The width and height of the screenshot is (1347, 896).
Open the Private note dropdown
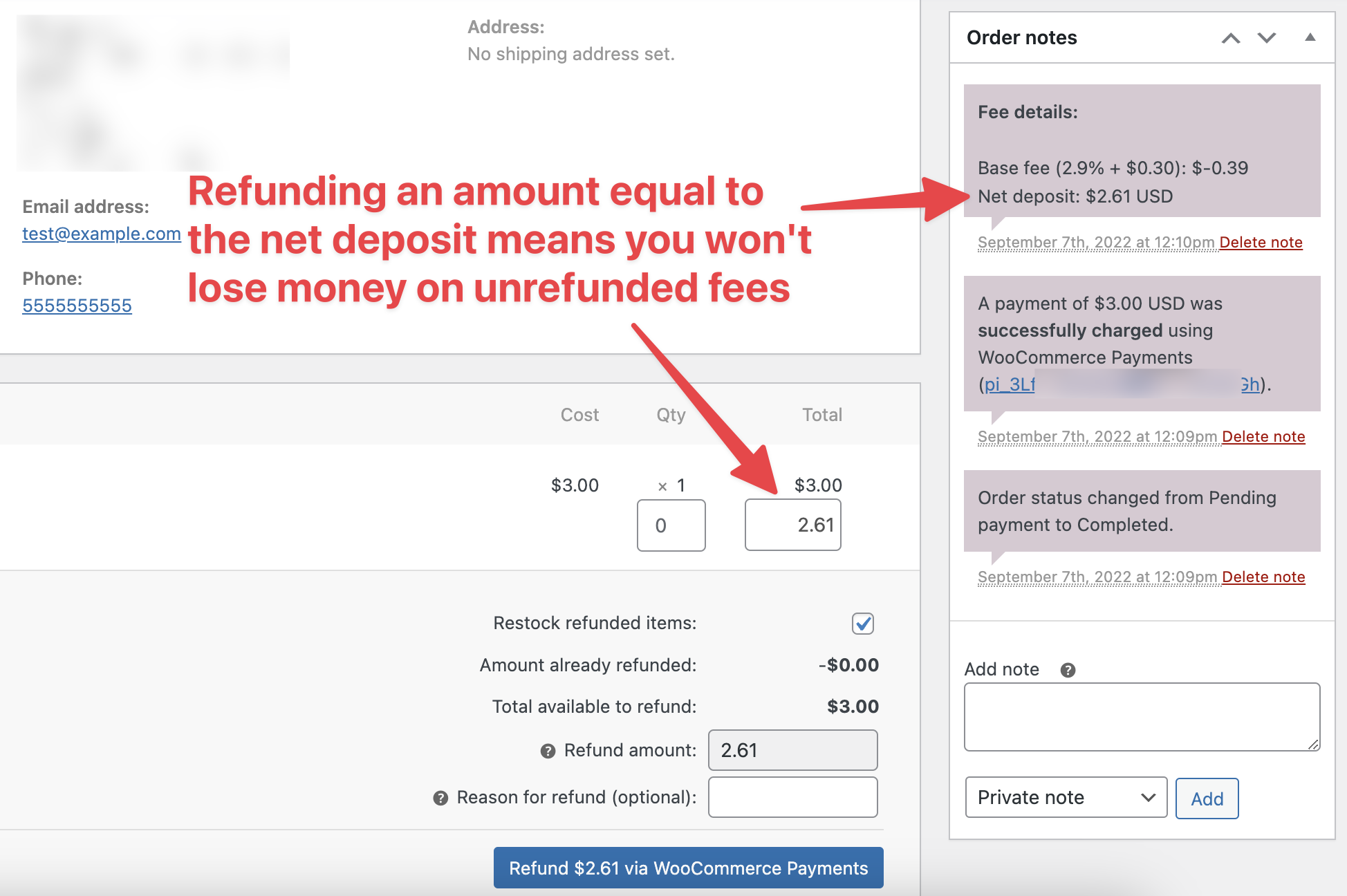1066,798
